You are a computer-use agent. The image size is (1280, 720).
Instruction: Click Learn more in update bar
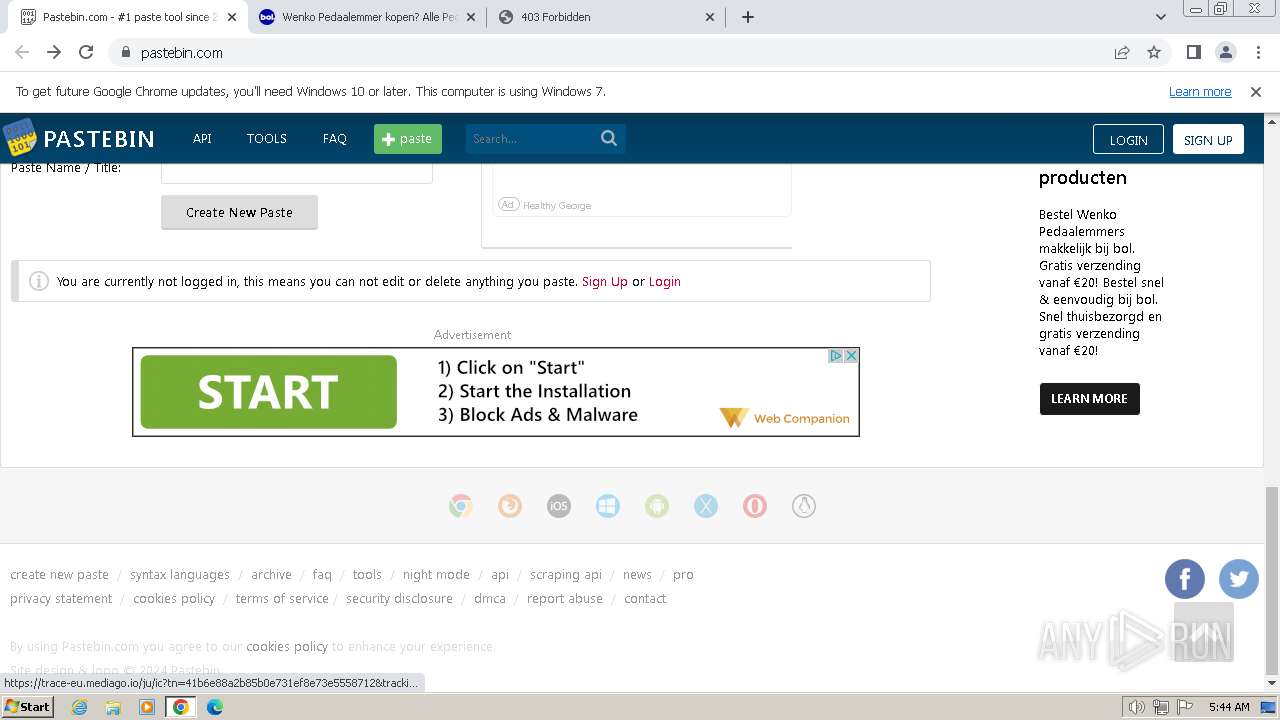[1200, 92]
